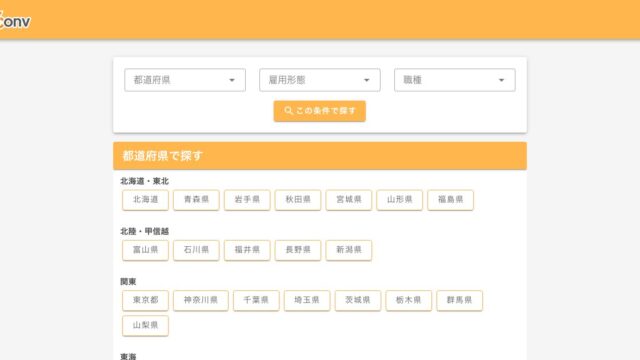Choose 茨城県 prefecture button
This screenshot has width=640, height=360.
coord(358,300)
